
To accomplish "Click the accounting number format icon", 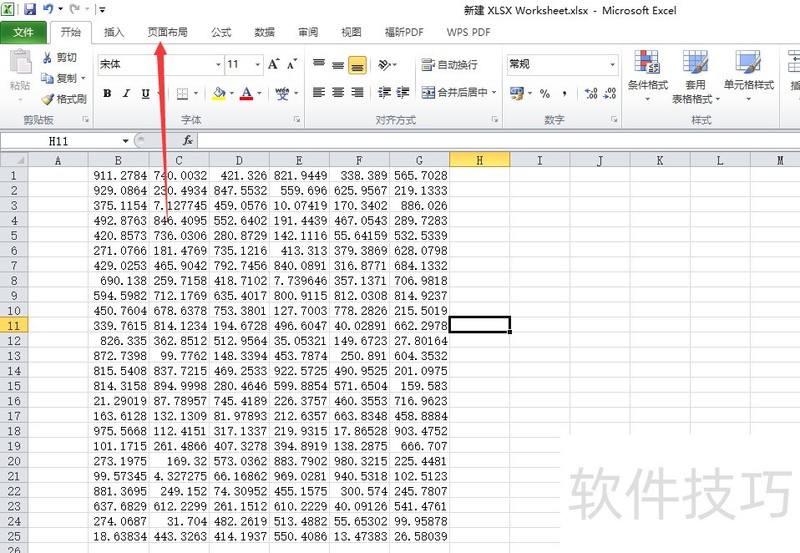I will pyautogui.click(x=517, y=93).
